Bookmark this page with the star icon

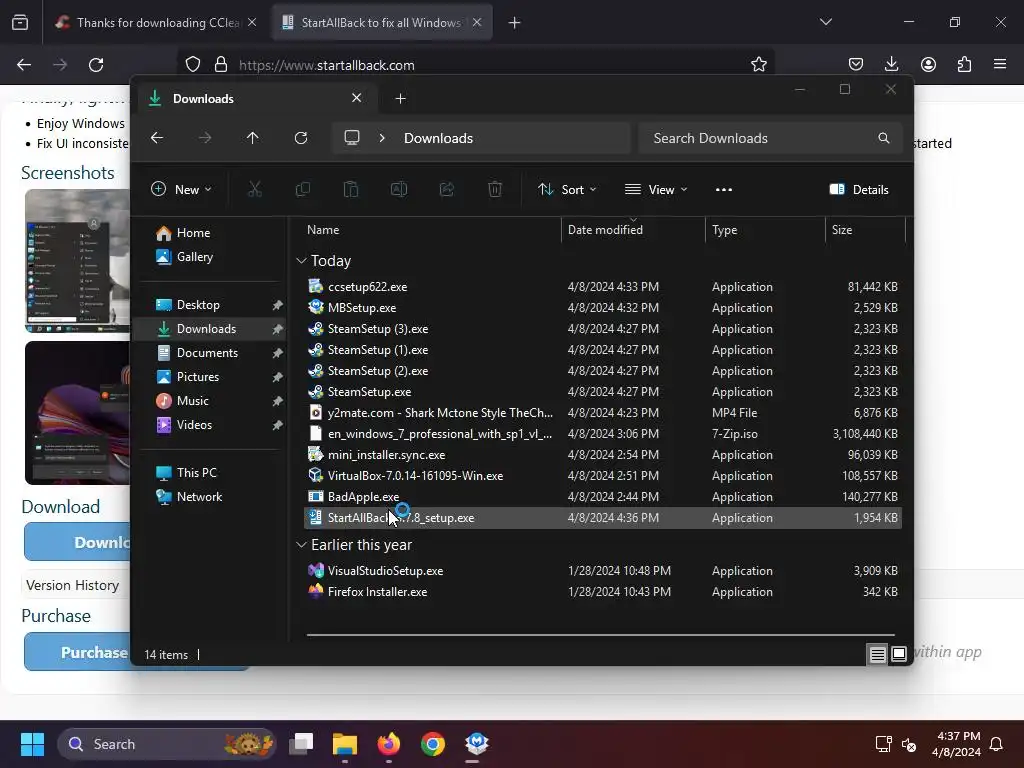(x=758, y=65)
